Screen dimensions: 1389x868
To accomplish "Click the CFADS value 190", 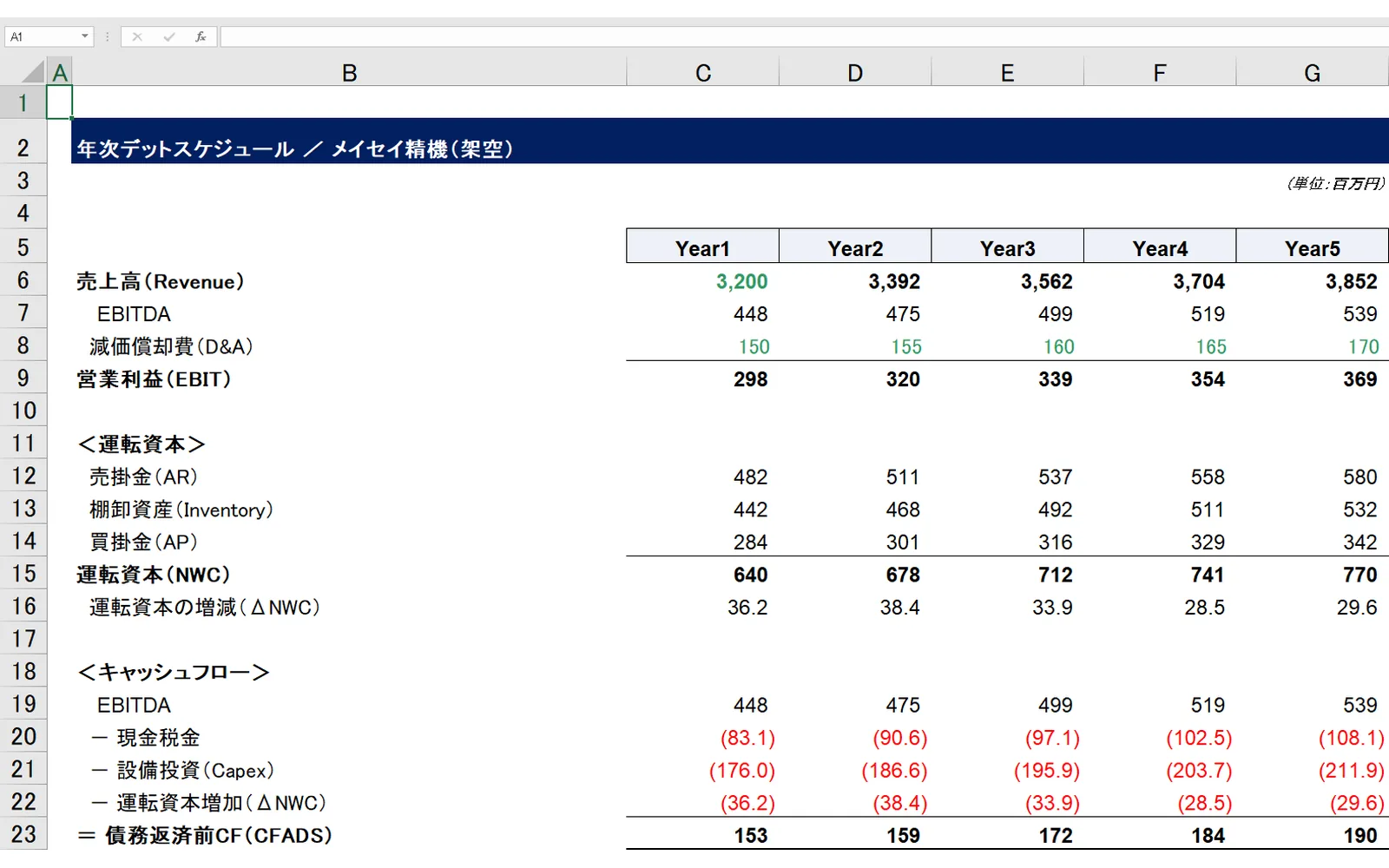I will [x=1360, y=836].
